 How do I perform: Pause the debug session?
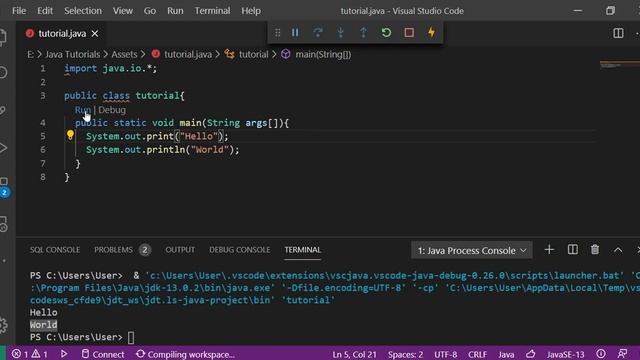(295, 33)
